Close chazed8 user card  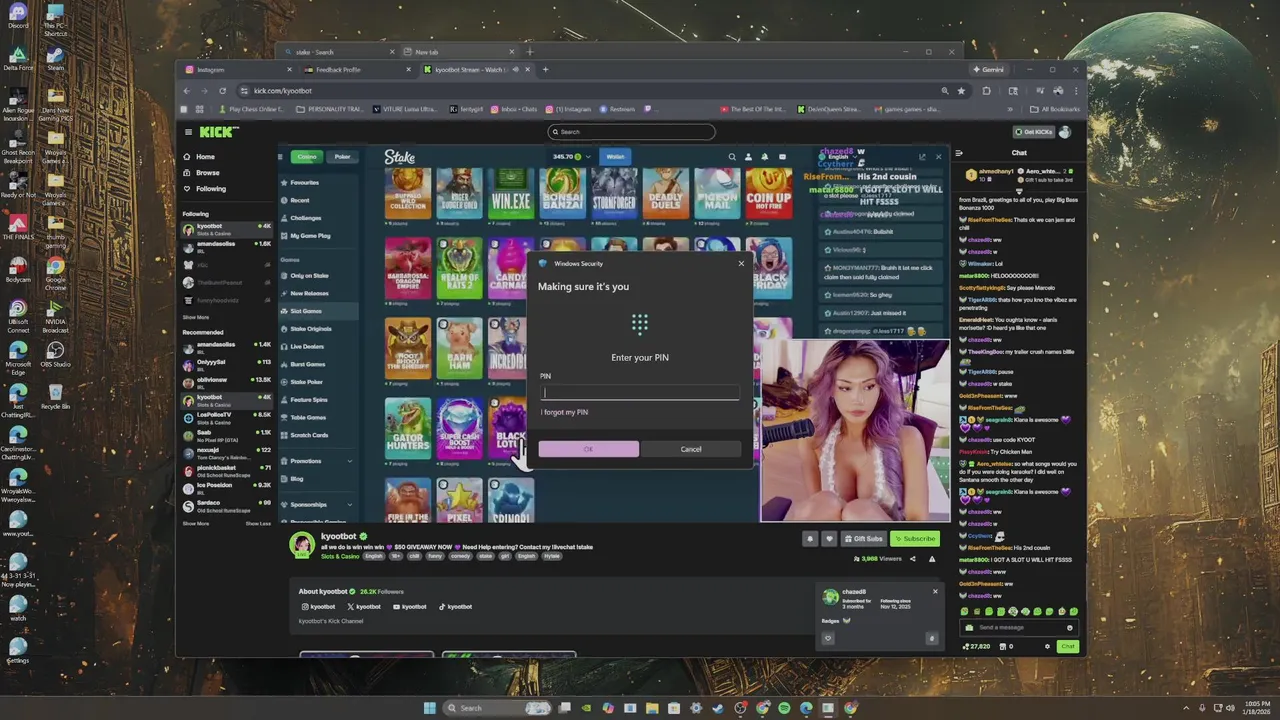point(935,591)
